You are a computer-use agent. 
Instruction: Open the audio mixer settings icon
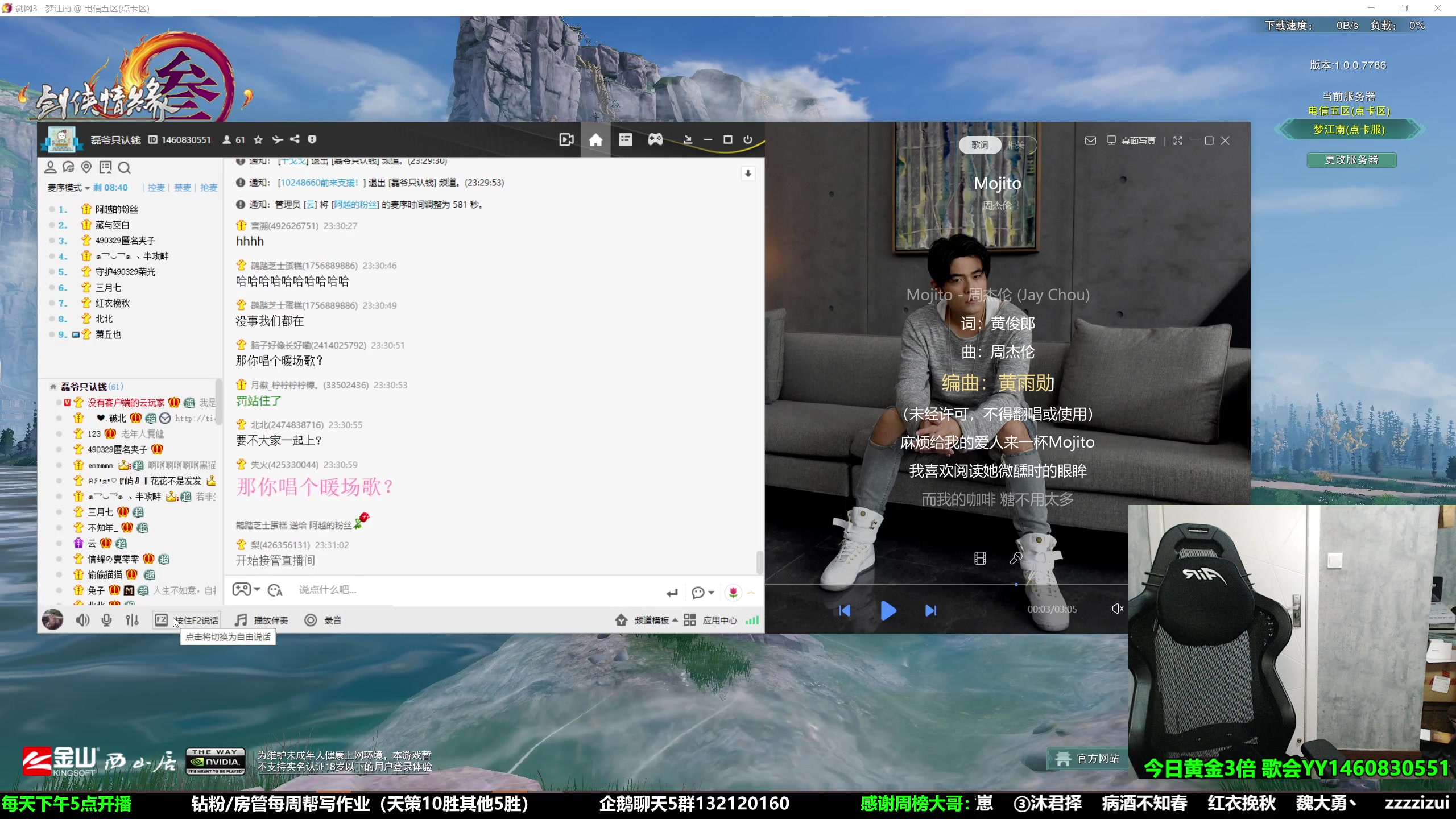coord(132,620)
